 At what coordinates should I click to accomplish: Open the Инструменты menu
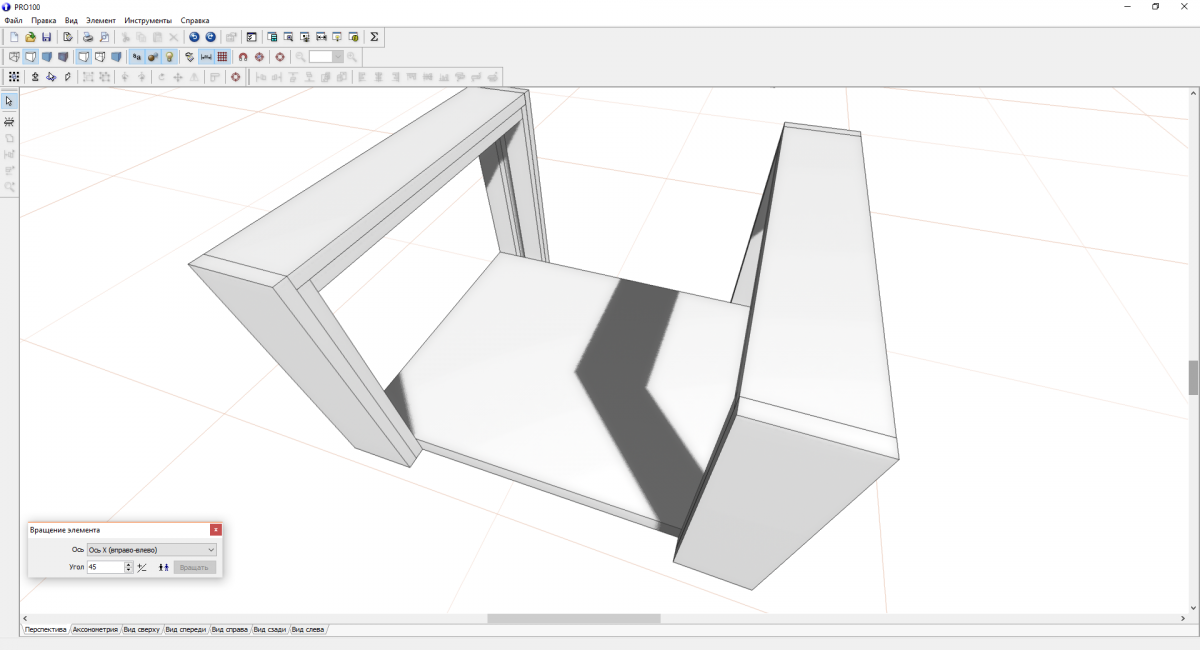[148, 20]
